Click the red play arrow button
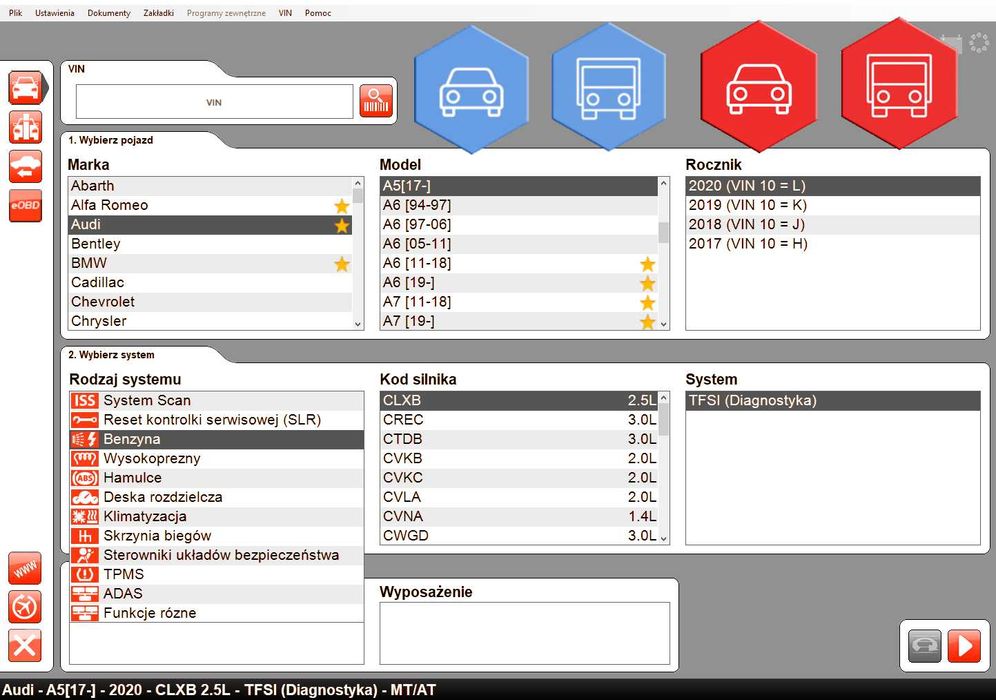The width and height of the screenshot is (996, 700). pyautogui.click(x=964, y=646)
